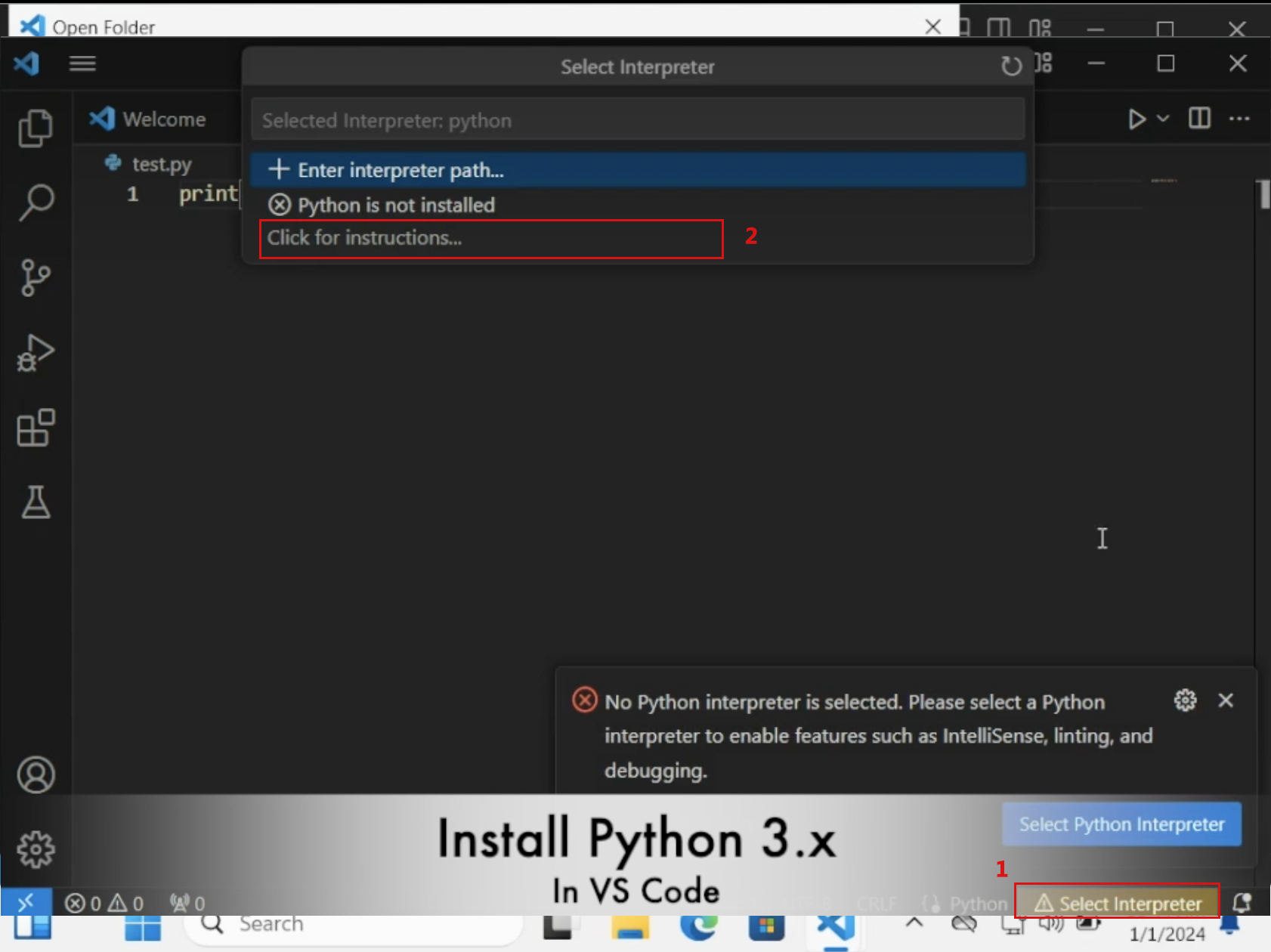Expand the run button dropdown arrow
The image size is (1271, 952).
[1163, 119]
